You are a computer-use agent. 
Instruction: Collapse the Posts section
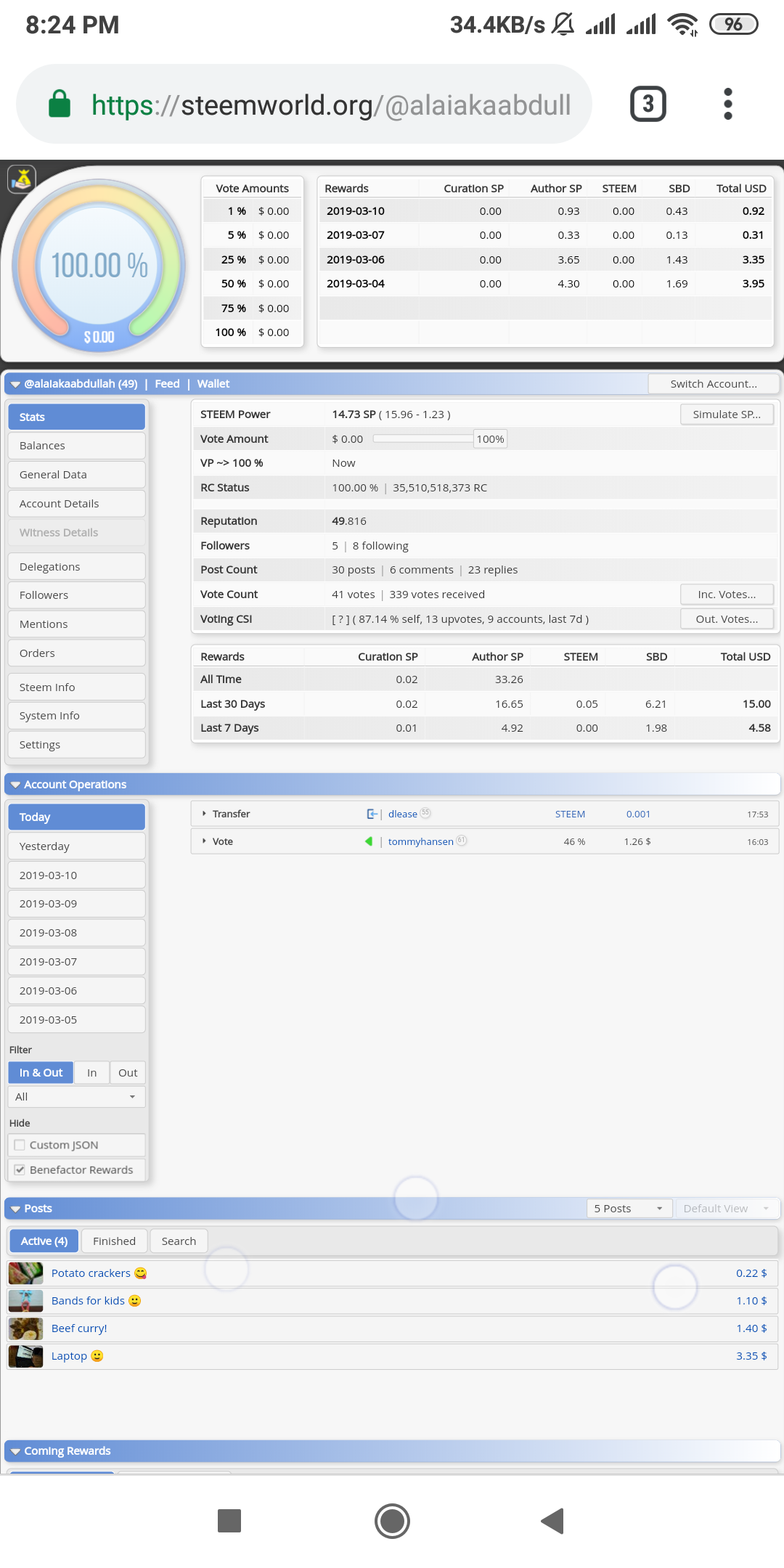(15, 1209)
